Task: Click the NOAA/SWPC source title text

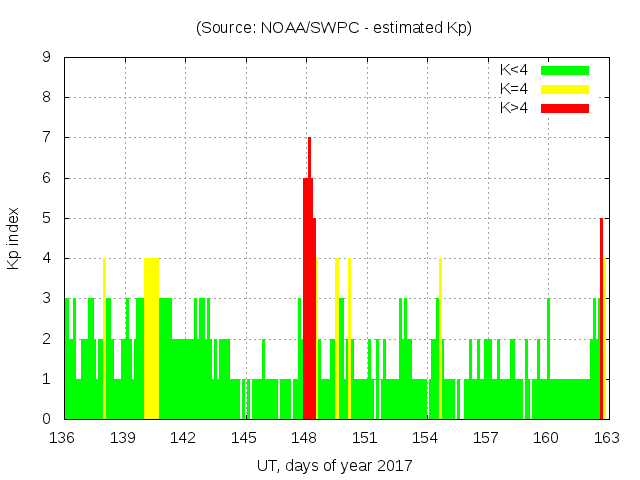Action: [333, 28]
